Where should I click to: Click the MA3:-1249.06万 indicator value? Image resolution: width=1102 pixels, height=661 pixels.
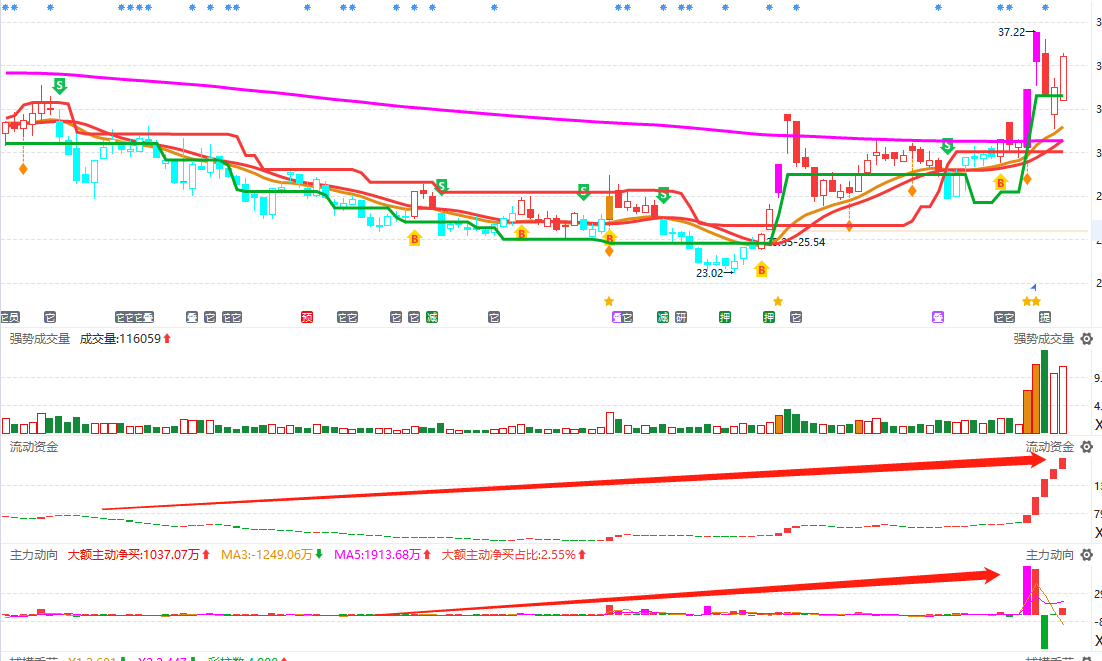(x=267, y=555)
